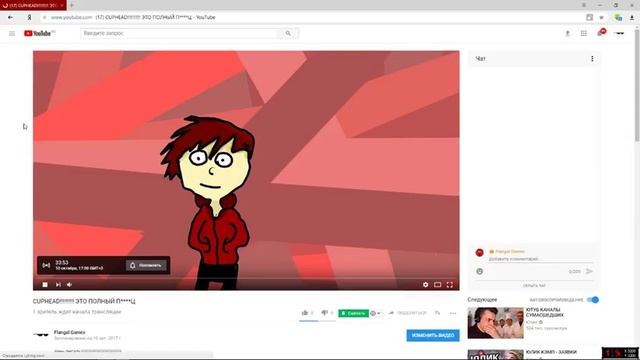Click the video title text 'CUPHEAD'
This screenshot has height=360, width=640.
[x=84, y=301]
